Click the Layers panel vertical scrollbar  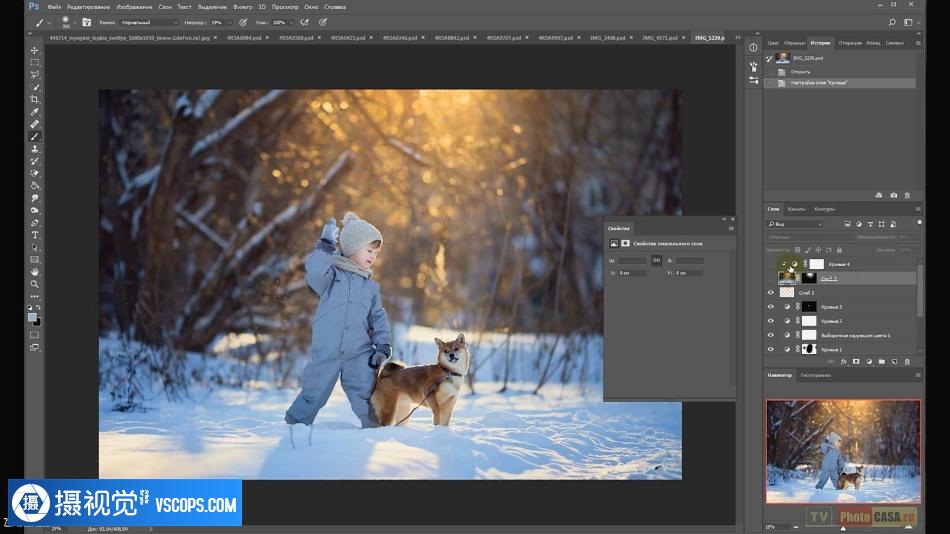point(920,291)
